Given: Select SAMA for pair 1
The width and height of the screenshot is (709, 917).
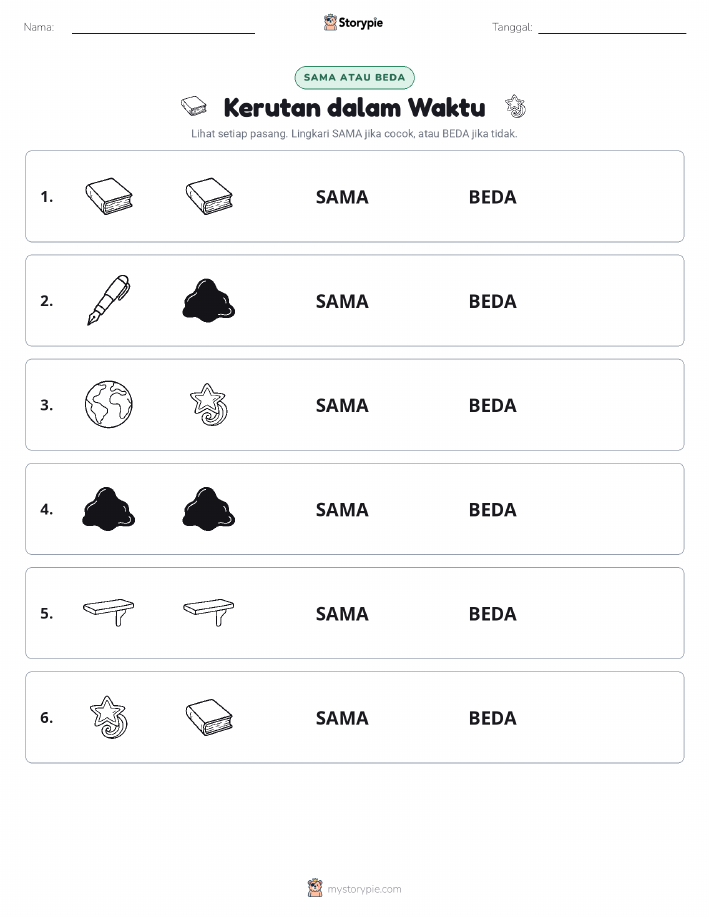Looking at the screenshot, I should click(x=342, y=197).
